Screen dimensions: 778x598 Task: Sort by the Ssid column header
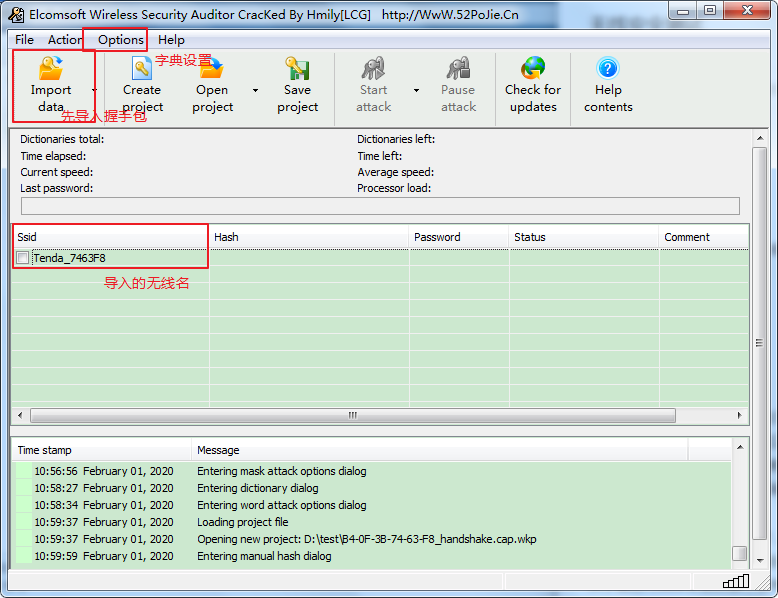pos(110,237)
